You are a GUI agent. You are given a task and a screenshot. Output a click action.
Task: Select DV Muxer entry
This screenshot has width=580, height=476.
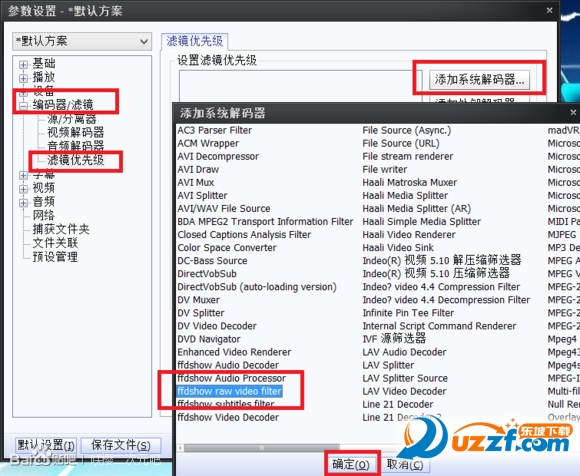click(198, 300)
